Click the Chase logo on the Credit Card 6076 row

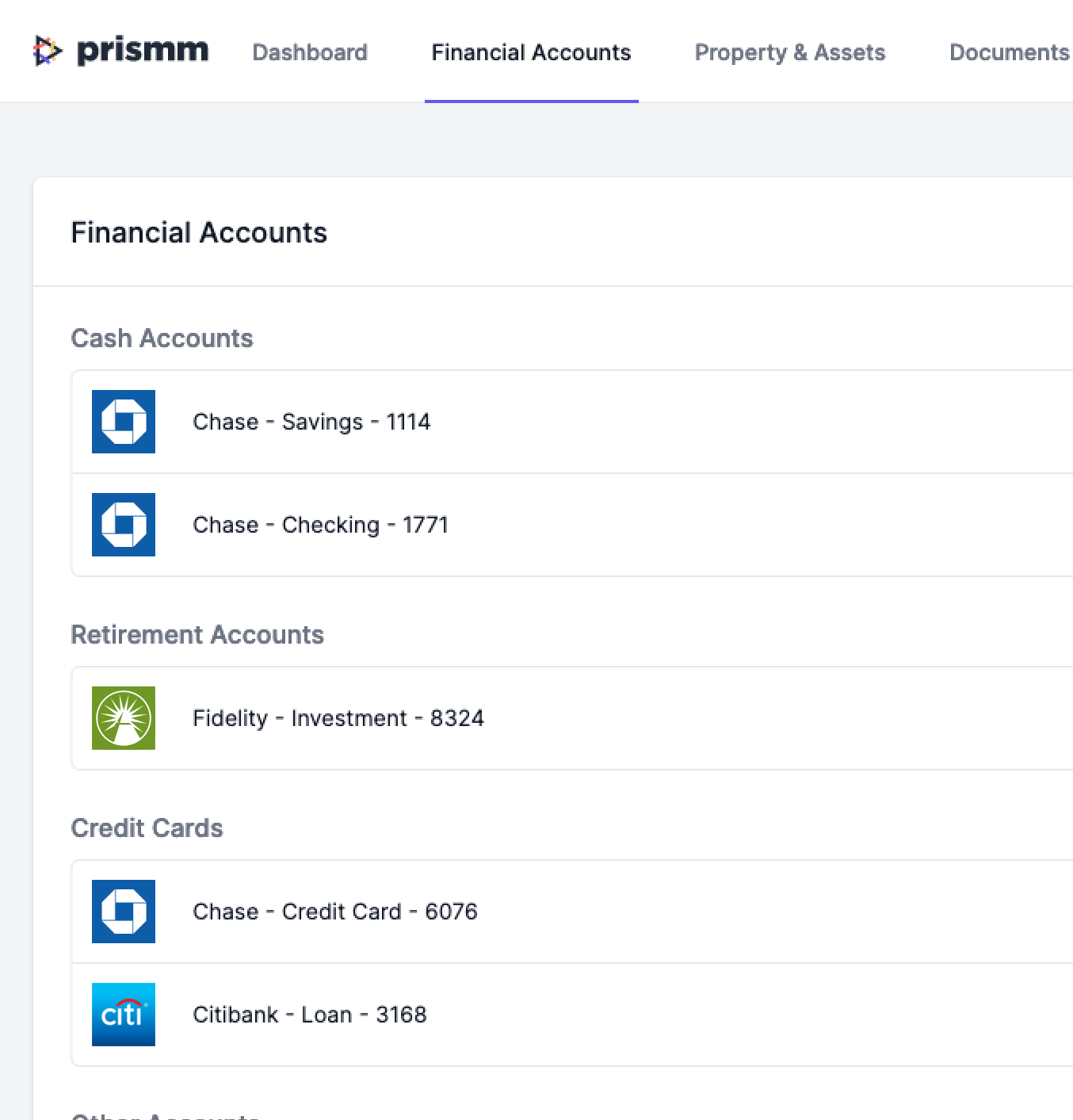point(123,912)
